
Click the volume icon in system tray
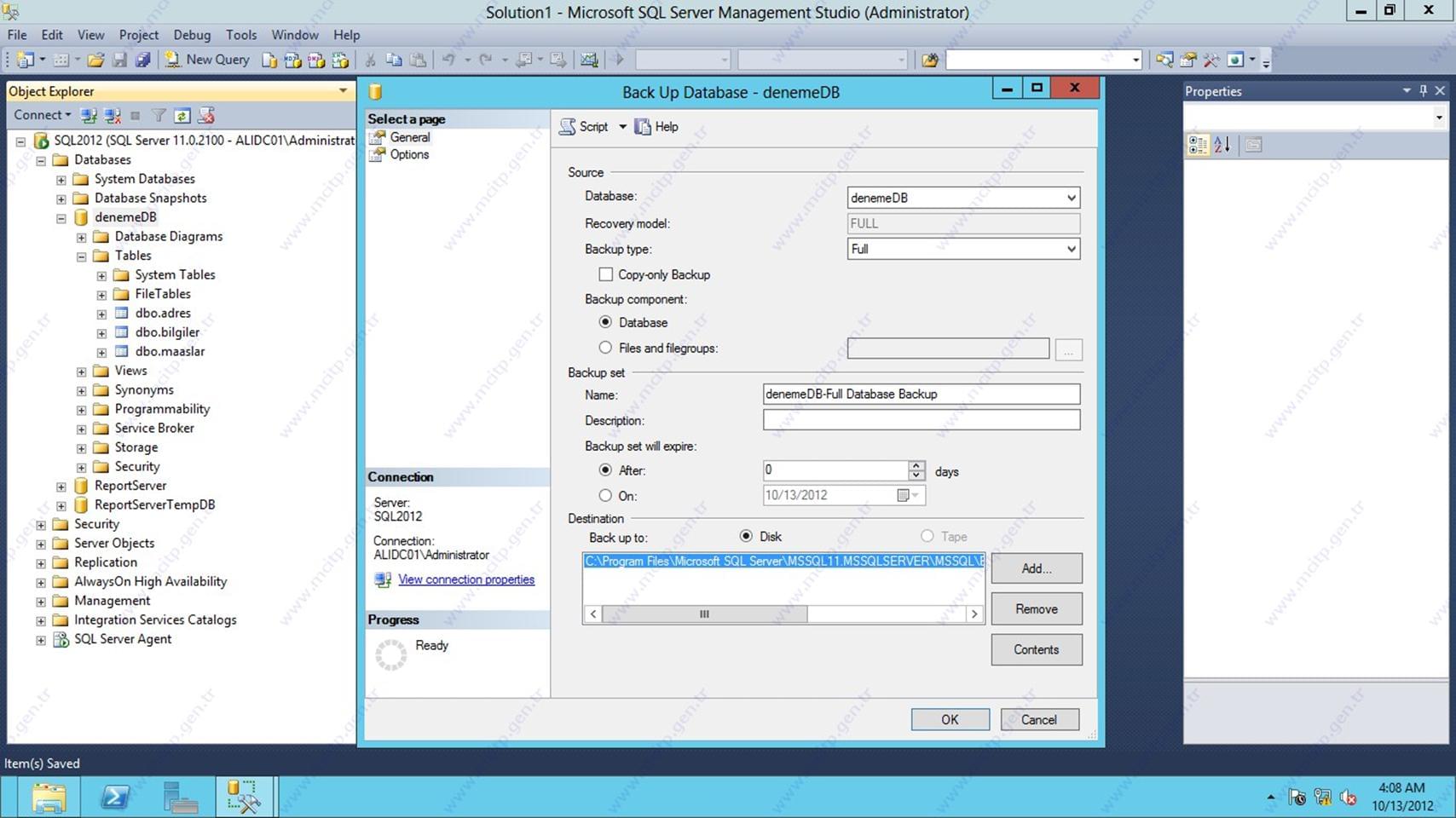click(1348, 798)
